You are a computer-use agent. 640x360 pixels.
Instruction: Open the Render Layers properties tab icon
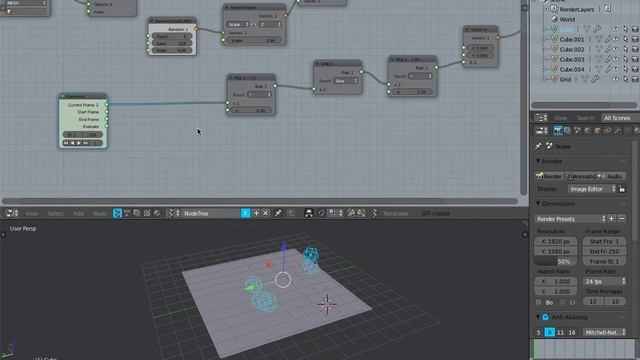[568, 131]
